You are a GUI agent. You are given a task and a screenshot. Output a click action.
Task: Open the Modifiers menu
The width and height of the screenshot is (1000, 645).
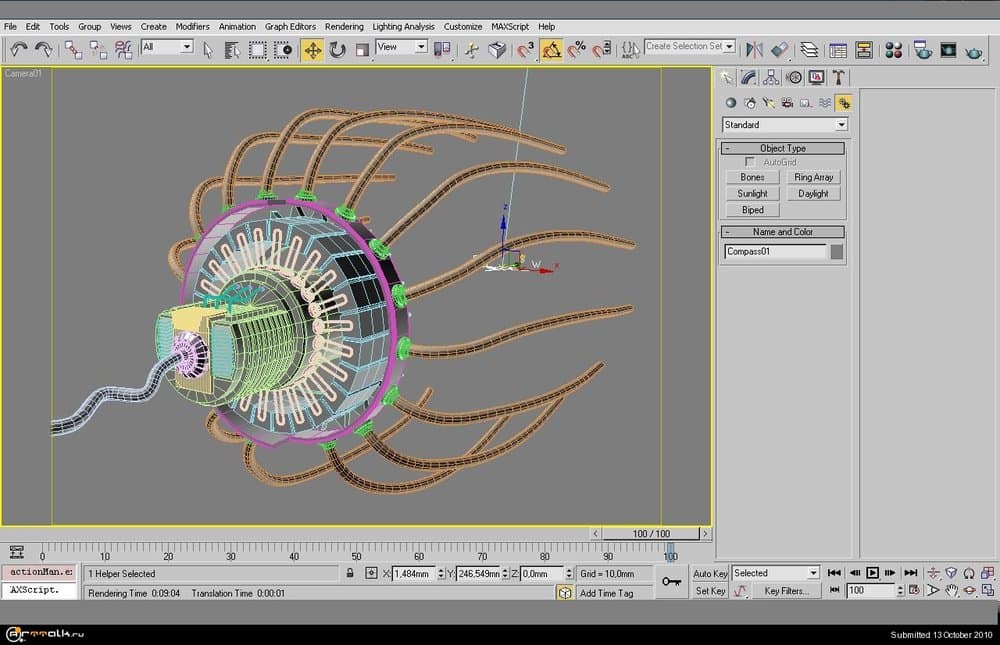(192, 26)
